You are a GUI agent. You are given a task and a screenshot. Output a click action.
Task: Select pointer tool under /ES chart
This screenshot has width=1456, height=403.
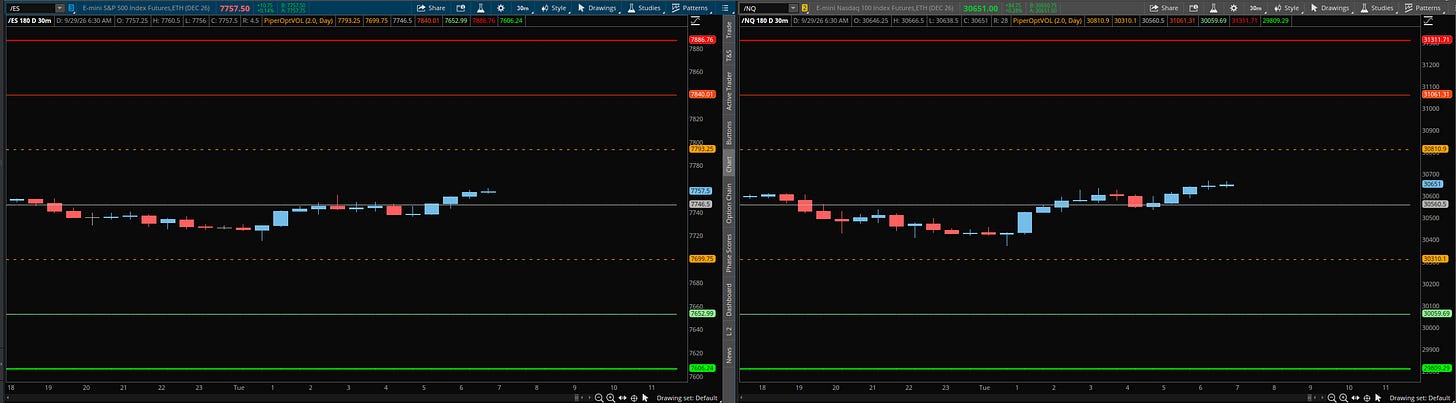[645, 397]
